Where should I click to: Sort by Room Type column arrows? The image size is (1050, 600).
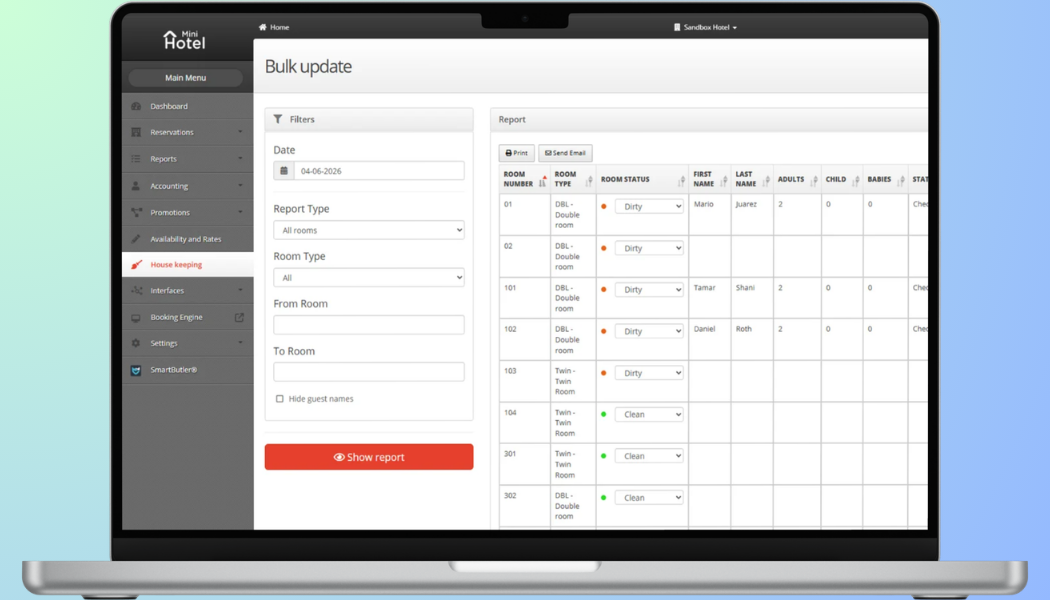(x=589, y=179)
